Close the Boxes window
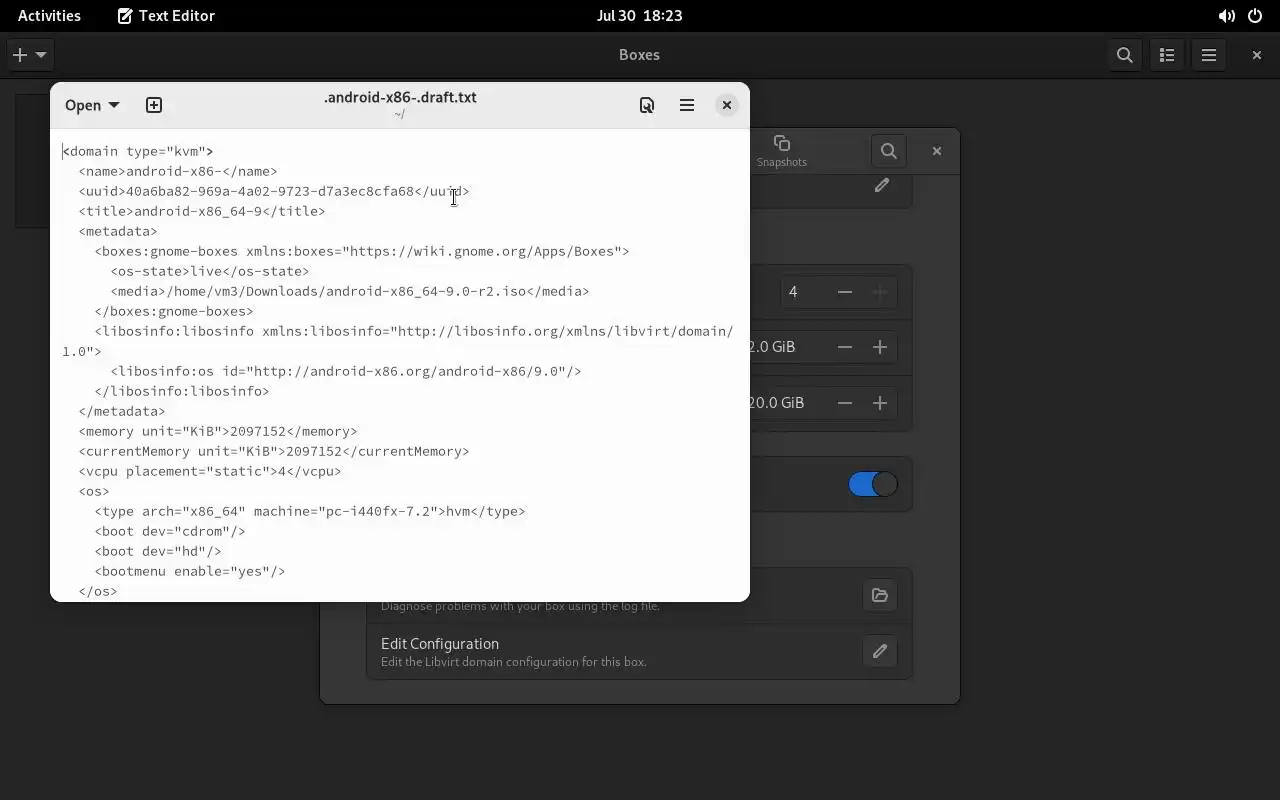This screenshot has width=1280, height=800. pos(1257,55)
